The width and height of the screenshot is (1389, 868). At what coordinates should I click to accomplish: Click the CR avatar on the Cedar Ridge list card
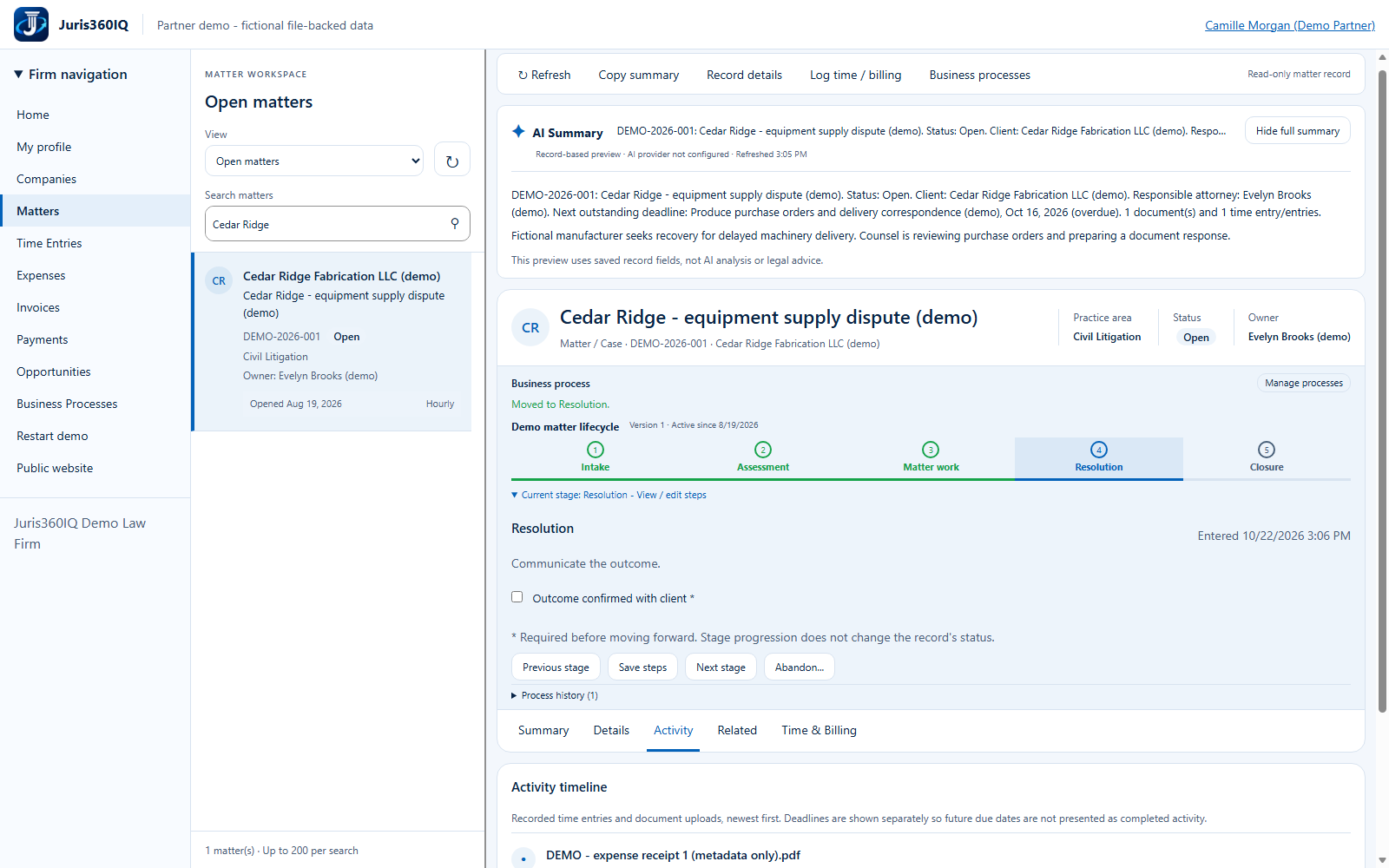coord(219,280)
